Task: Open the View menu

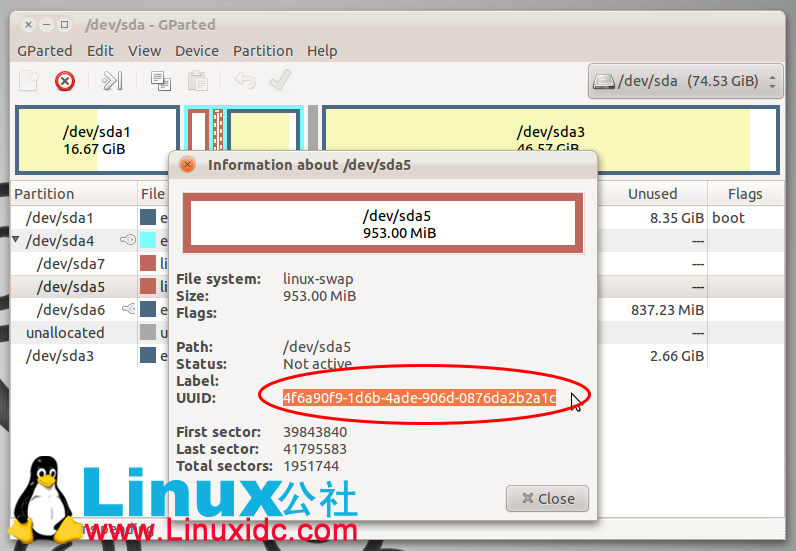Action: [x=144, y=51]
